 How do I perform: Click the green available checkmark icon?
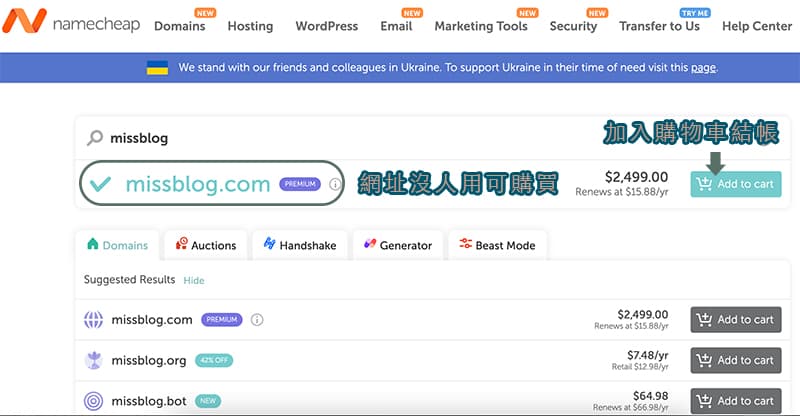pos(101,184)
